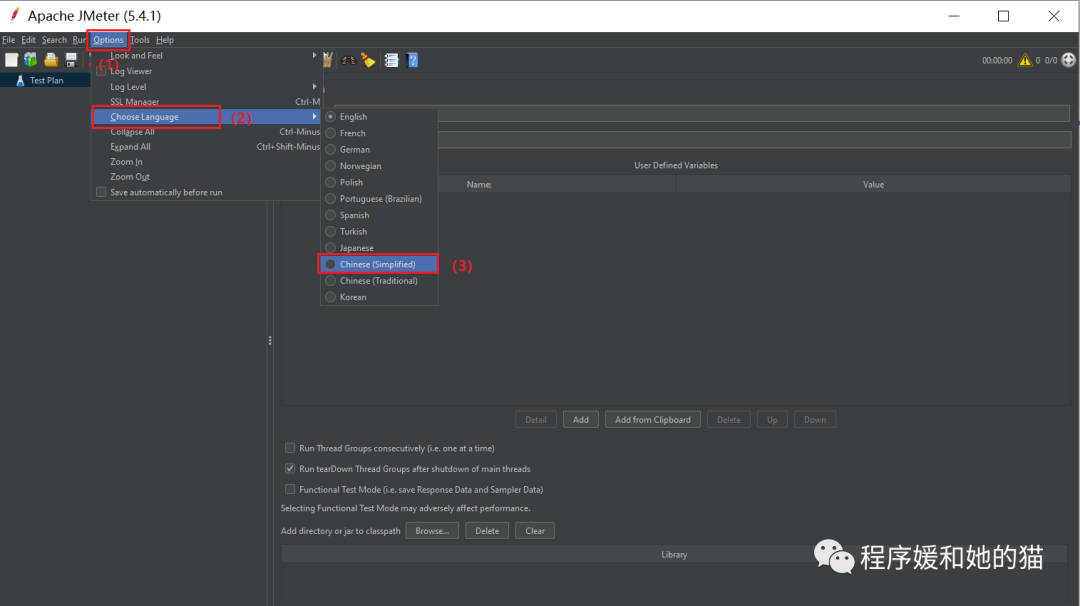
Task: Toggle Log Viewer checkbox in Options menu
Action: click(101, 71)
